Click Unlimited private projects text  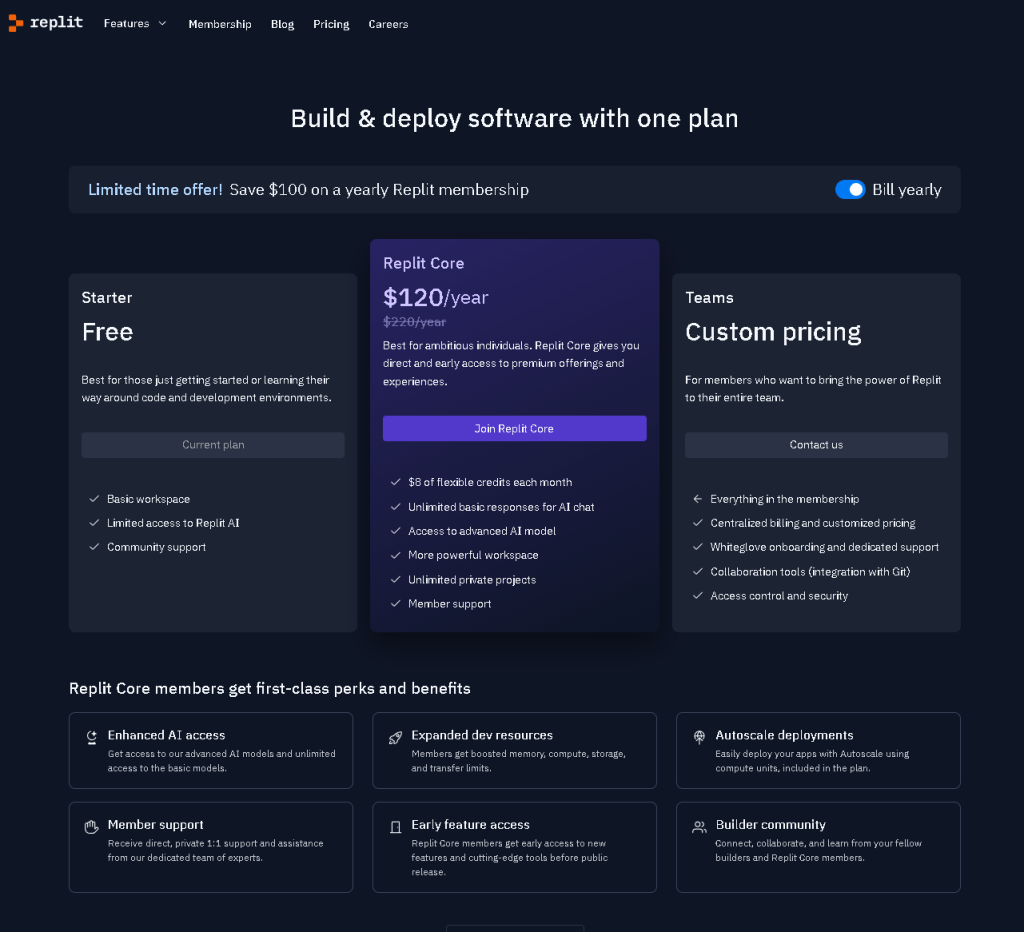coord(472,580)
